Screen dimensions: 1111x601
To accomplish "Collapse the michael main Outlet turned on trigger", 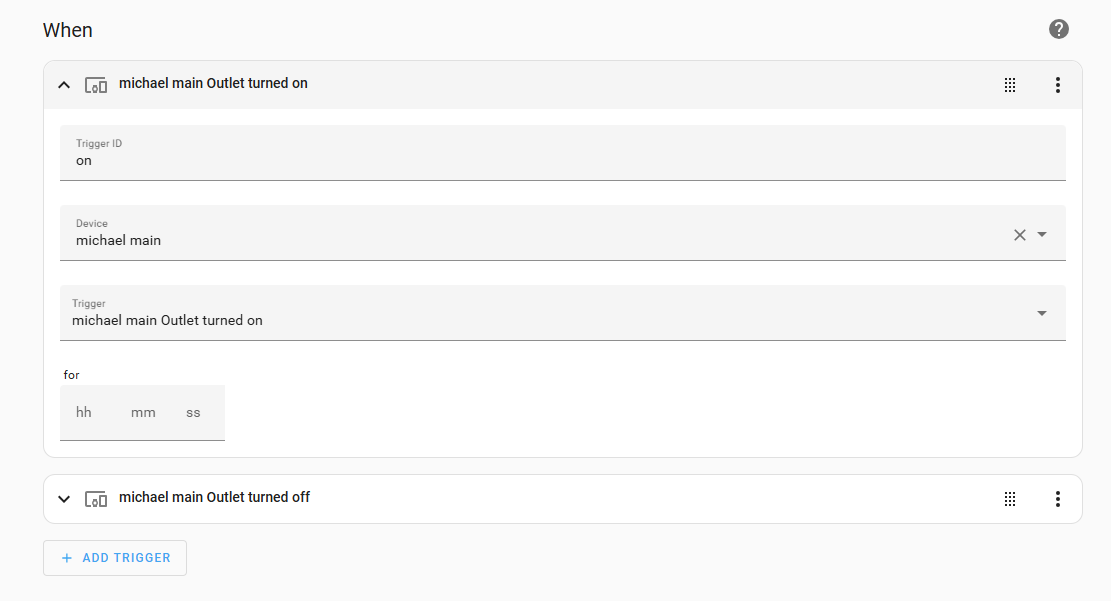I will tap(63, 85).
